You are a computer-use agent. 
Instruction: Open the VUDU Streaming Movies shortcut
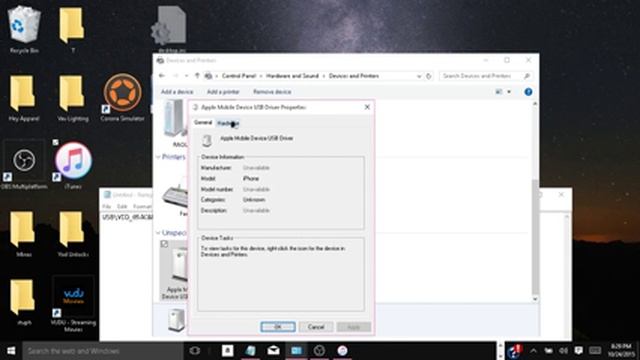click(73, 304)
